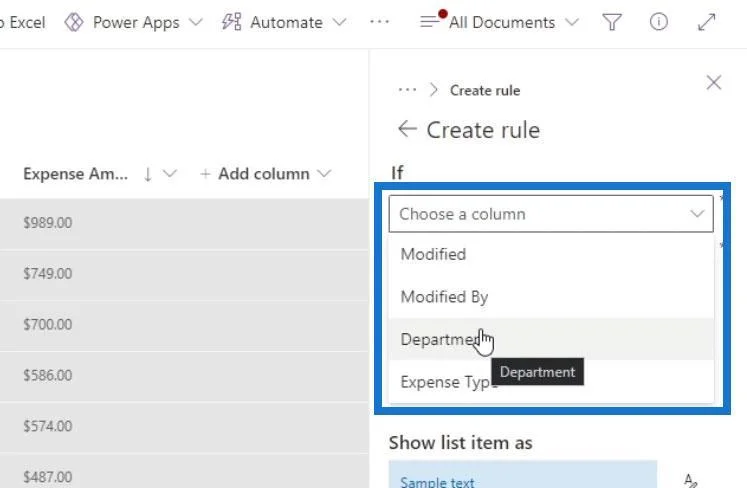
Task: Click the $749.00 cell
Action: (48, 274)
